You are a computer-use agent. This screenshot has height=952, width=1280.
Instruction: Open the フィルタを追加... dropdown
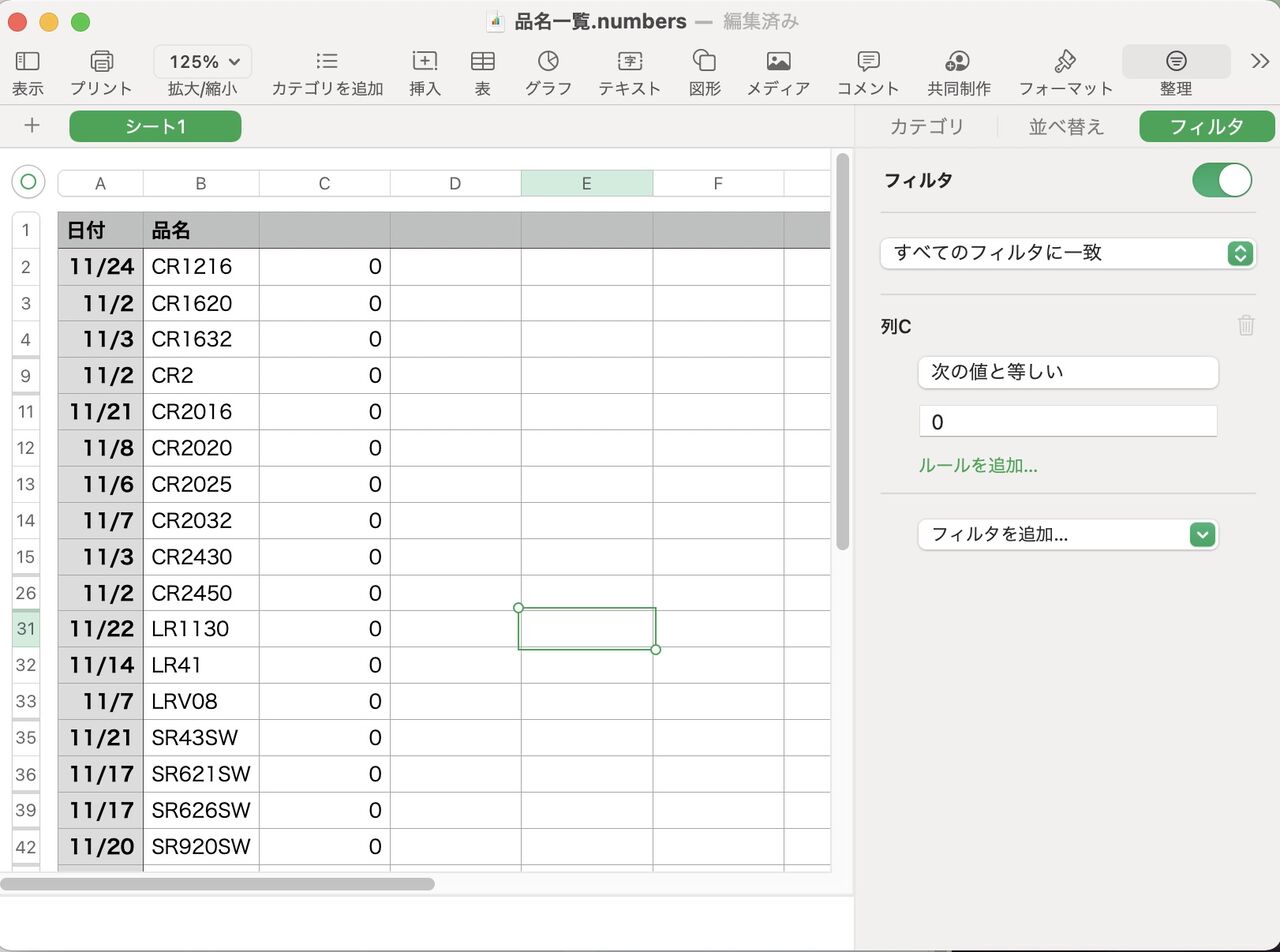pos(1068,534)
